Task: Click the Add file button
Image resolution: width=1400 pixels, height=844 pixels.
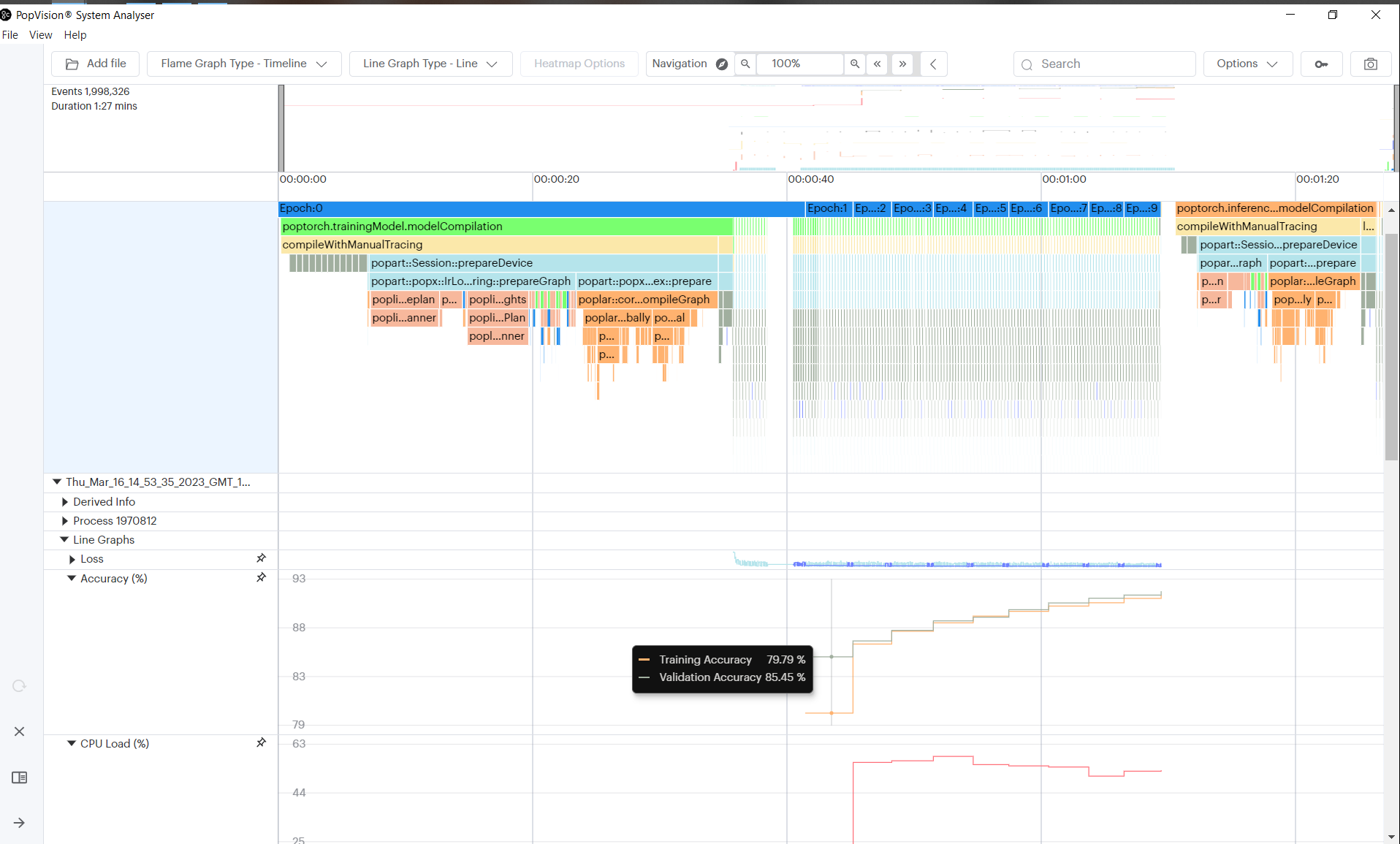Action: pos(95,64)
